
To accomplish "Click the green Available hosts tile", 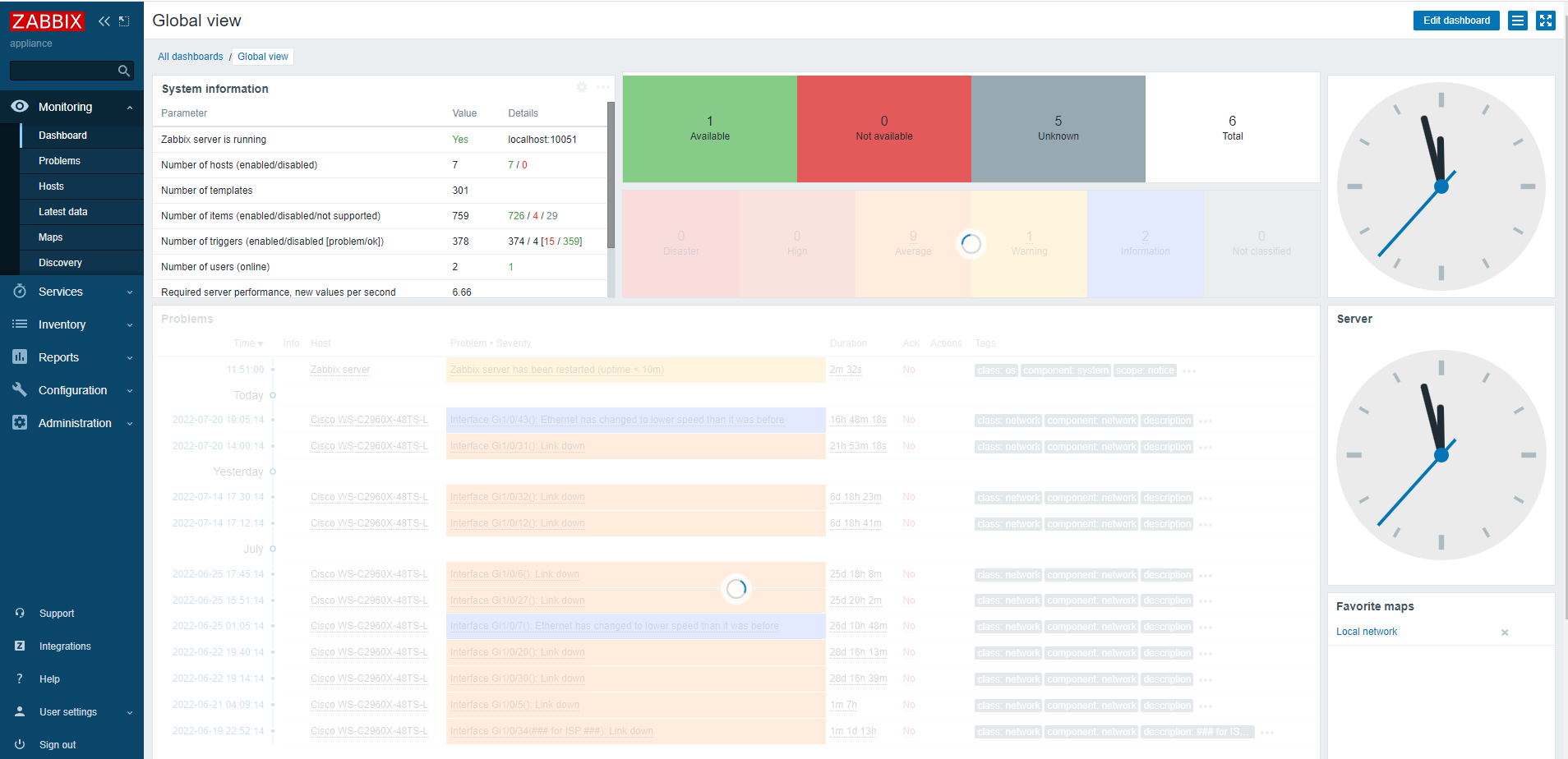I will (710, 129).
